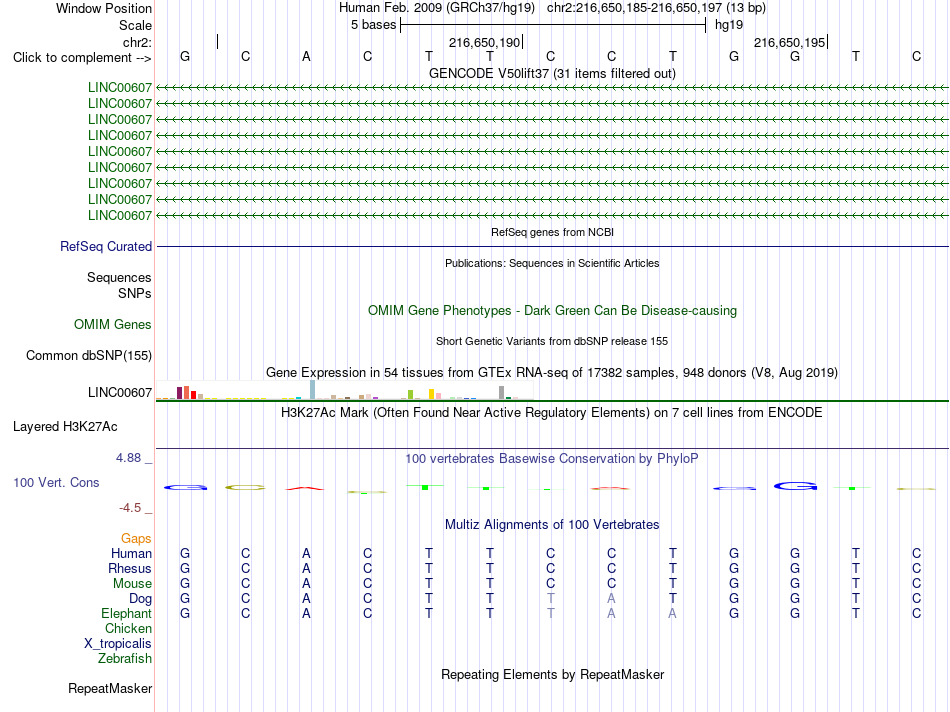This screenshot has width=950, height=712.
Task: Open the 'Repeating Elements by RepeatMasker' title
Action: tap(553, 674)
